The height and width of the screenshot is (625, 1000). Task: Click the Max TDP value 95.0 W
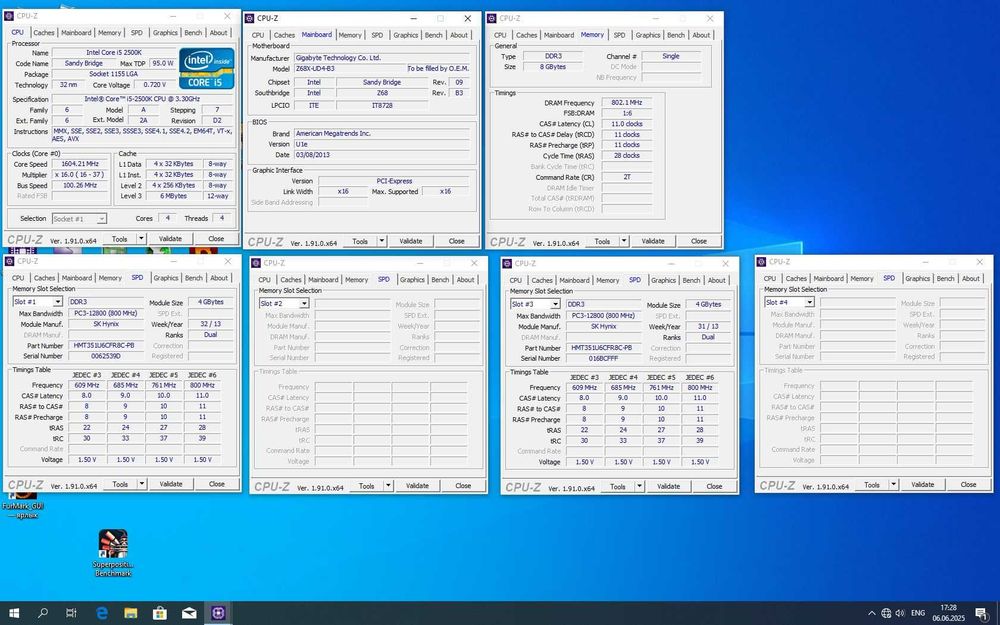pos(163,64)
